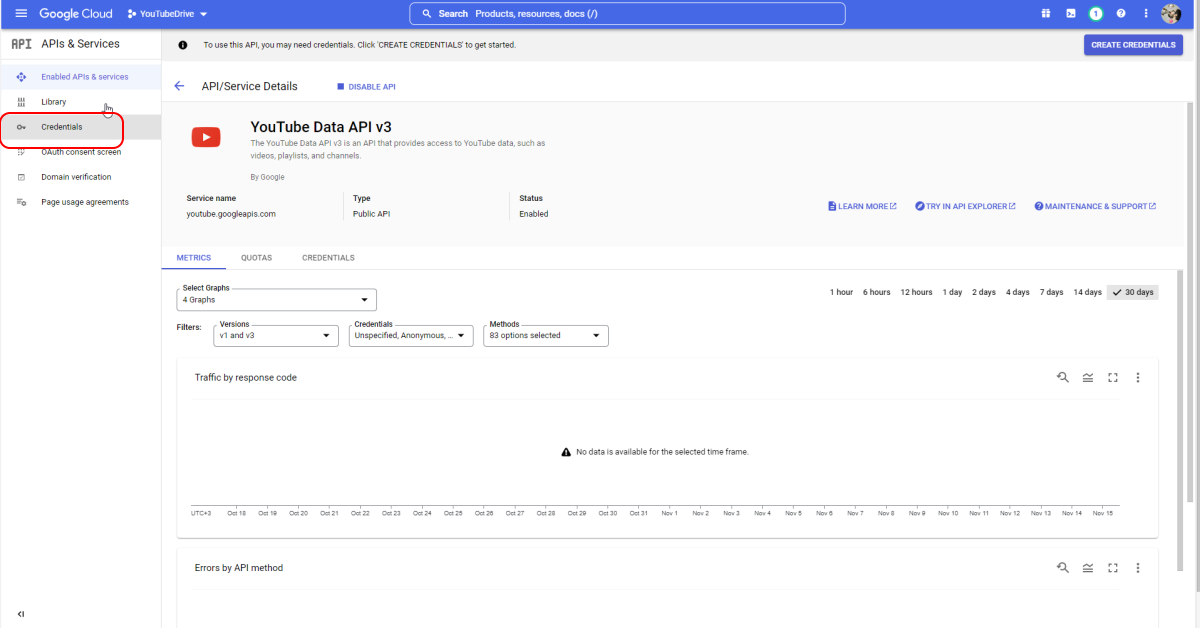
Task: Open the hamburger navigation menu
Action: click(21, 14)
